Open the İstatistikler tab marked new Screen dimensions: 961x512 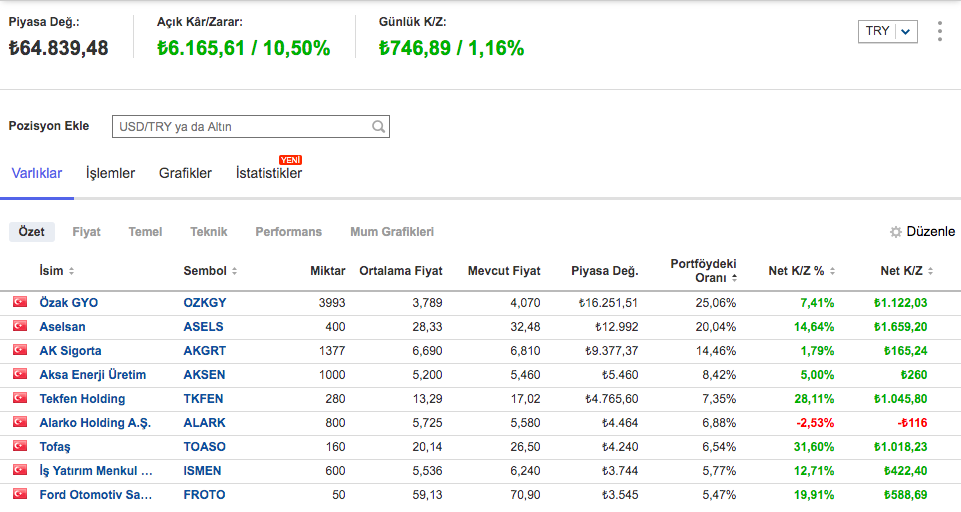(268, 173)
